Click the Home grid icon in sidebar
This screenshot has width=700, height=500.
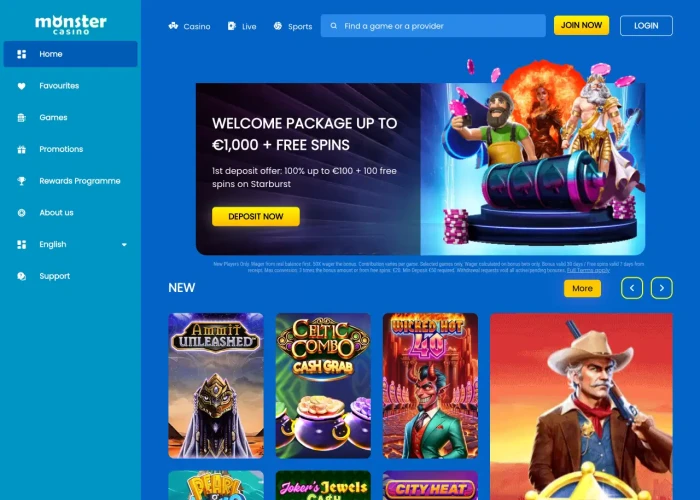coord(21,54)
